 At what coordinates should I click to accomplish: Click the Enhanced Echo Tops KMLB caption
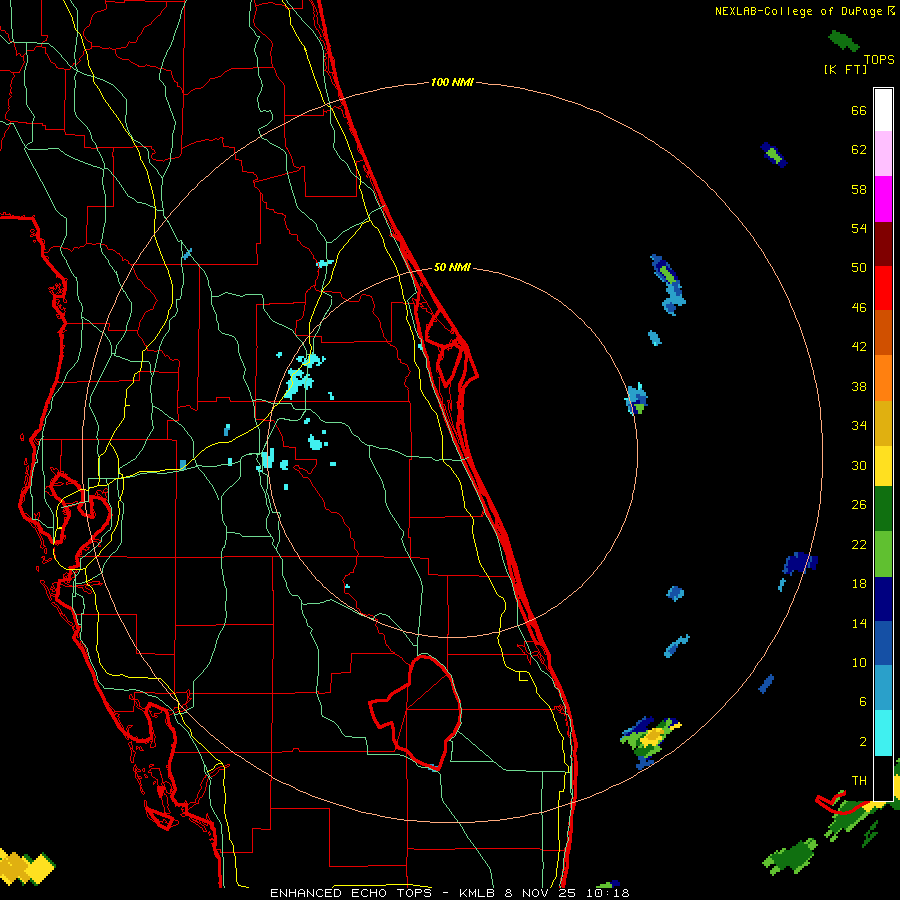449,893
